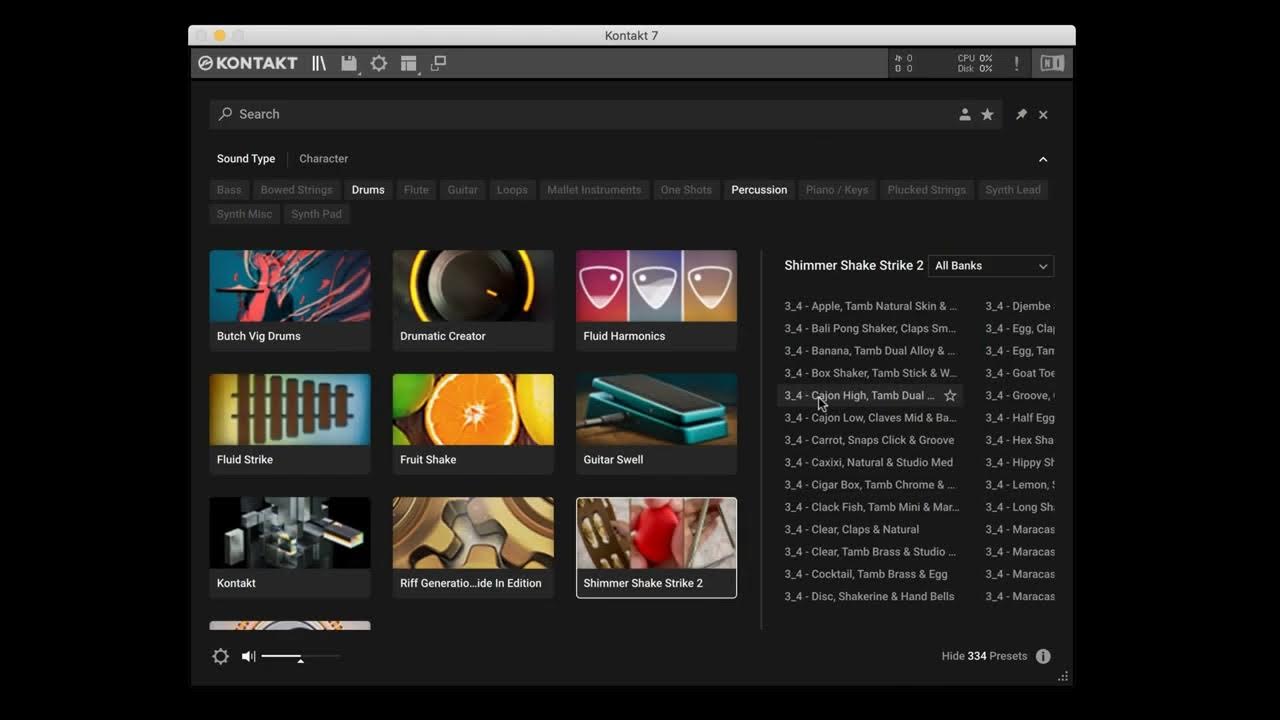Load preset 3_4 - Banana, Tamb Dual Alloy
Viewport: 1280px width, 720px height.
[x=870, y=351]
